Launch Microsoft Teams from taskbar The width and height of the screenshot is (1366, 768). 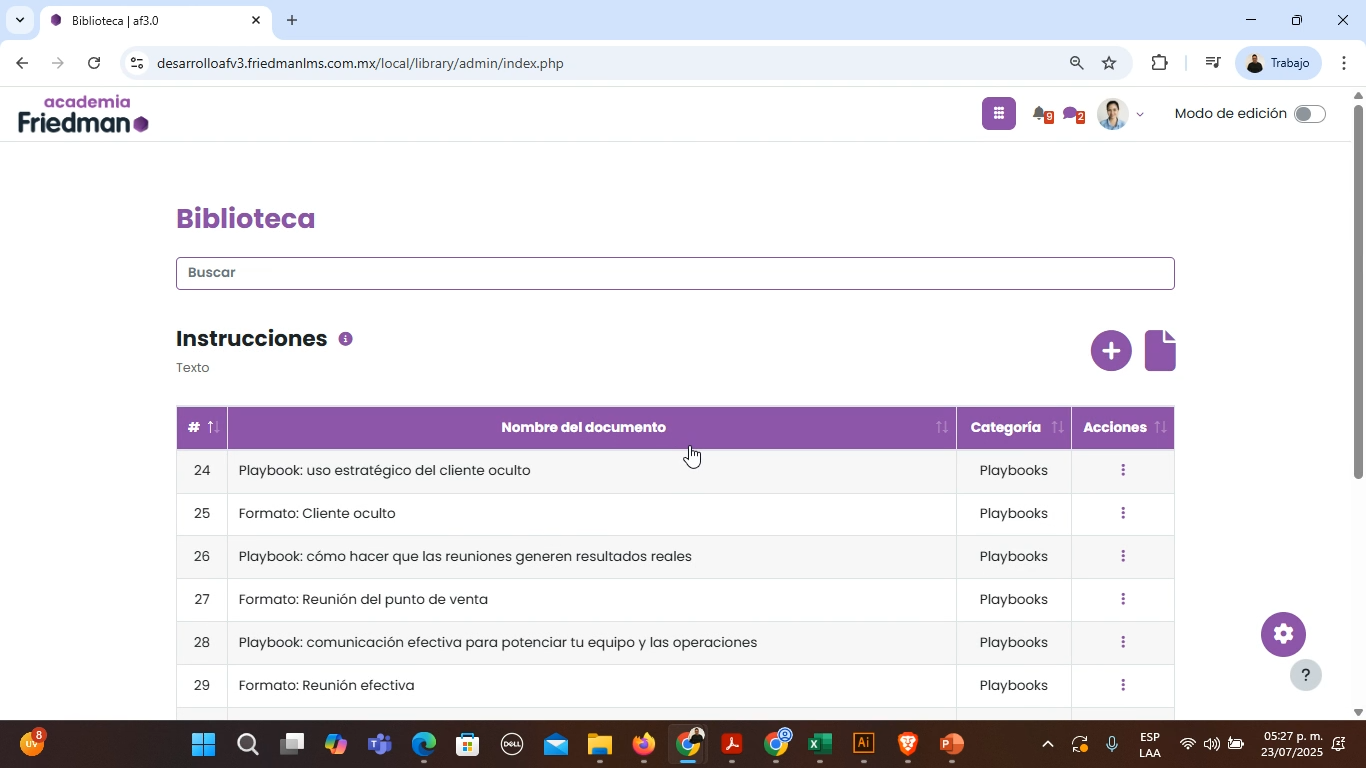pos(380,744)
